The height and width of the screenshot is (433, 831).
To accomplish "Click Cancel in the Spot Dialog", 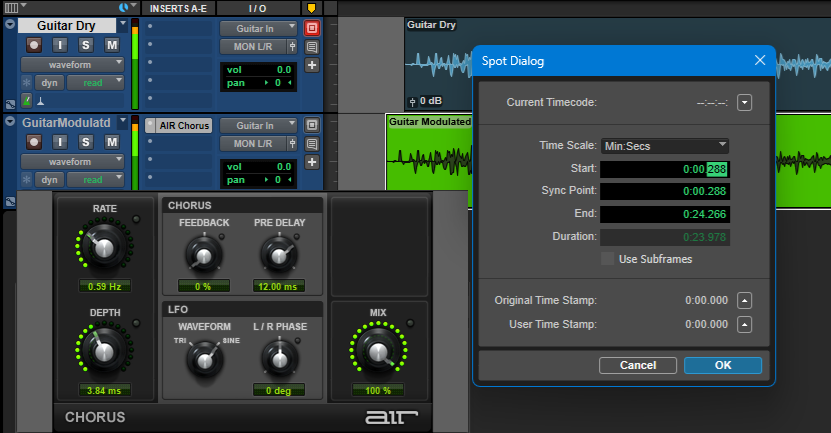I will pyautogui.click(x=638, y=365).
